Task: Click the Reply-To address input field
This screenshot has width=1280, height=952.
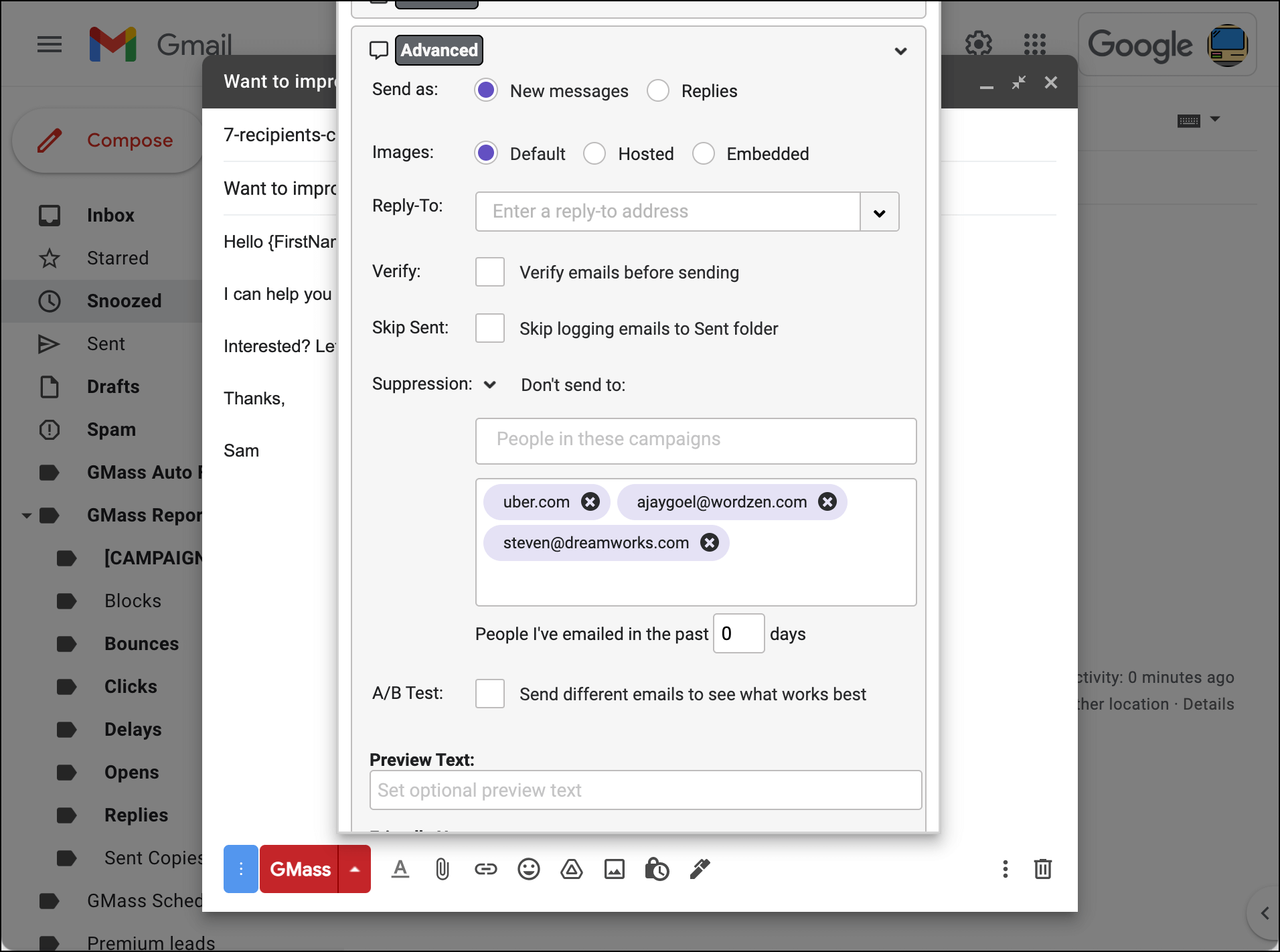Action: coord(667,212)
